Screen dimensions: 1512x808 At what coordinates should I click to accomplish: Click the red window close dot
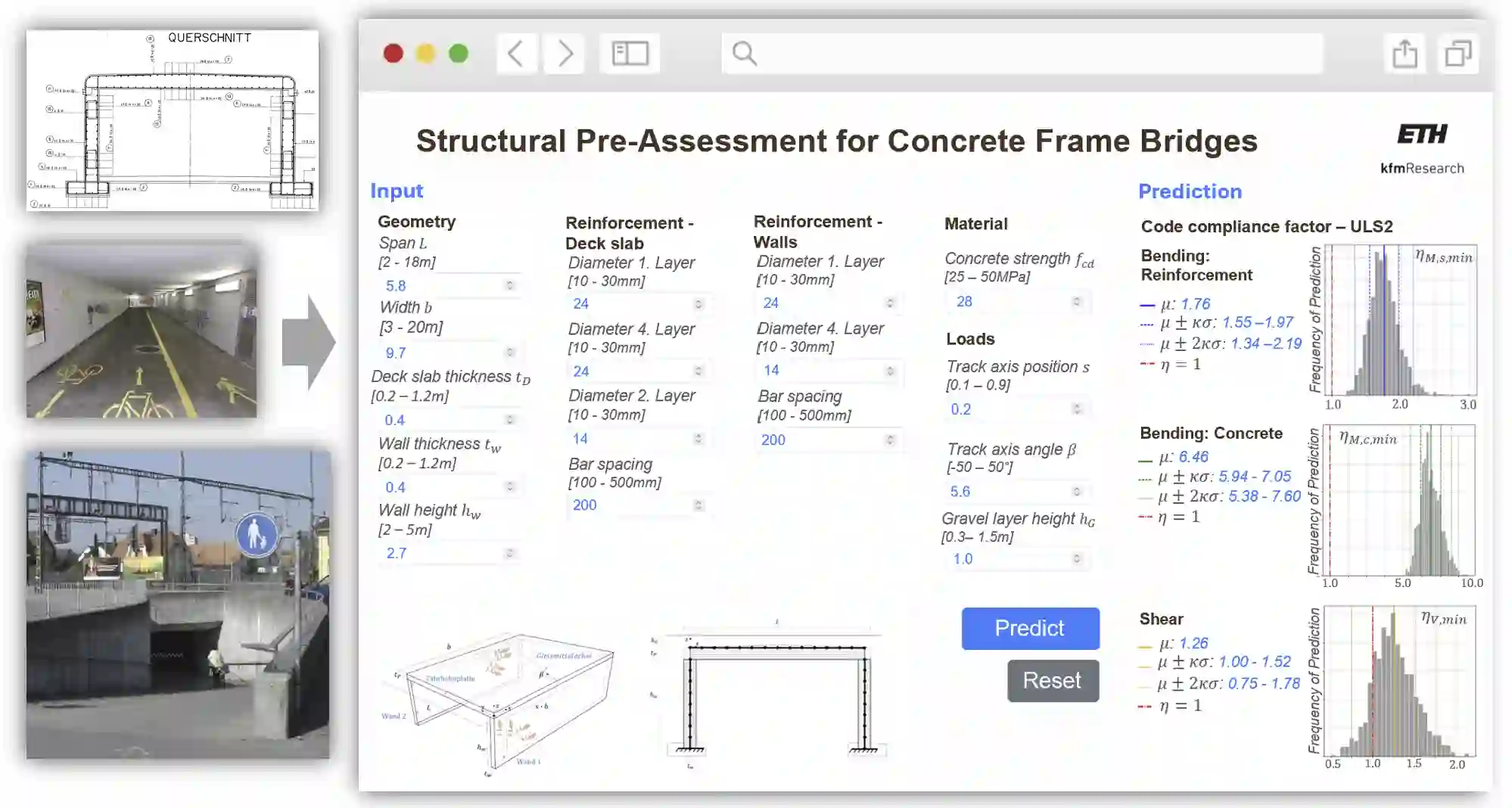(x=394, y=54)
